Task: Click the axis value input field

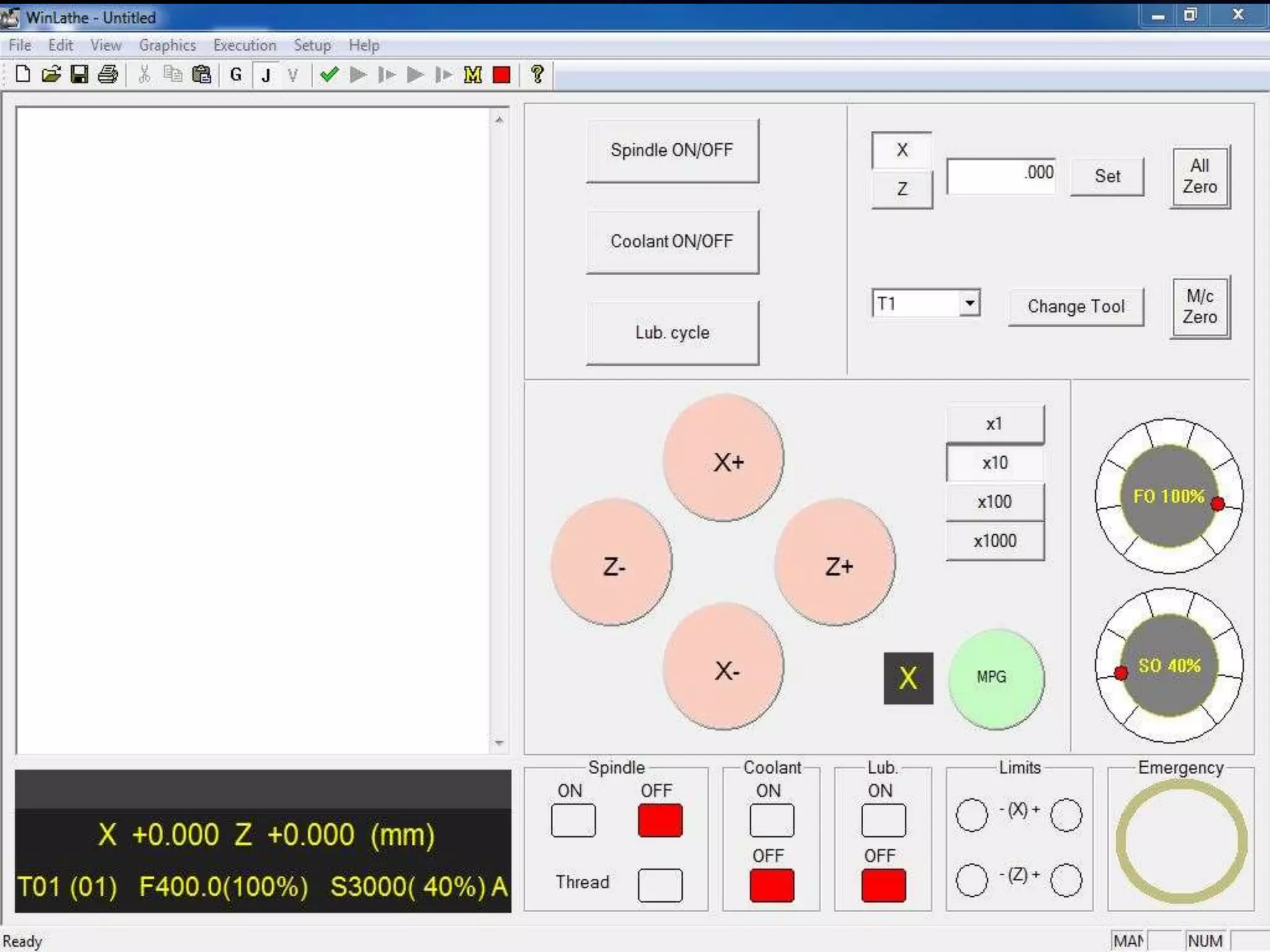Action: click(x=1001, y=176)
